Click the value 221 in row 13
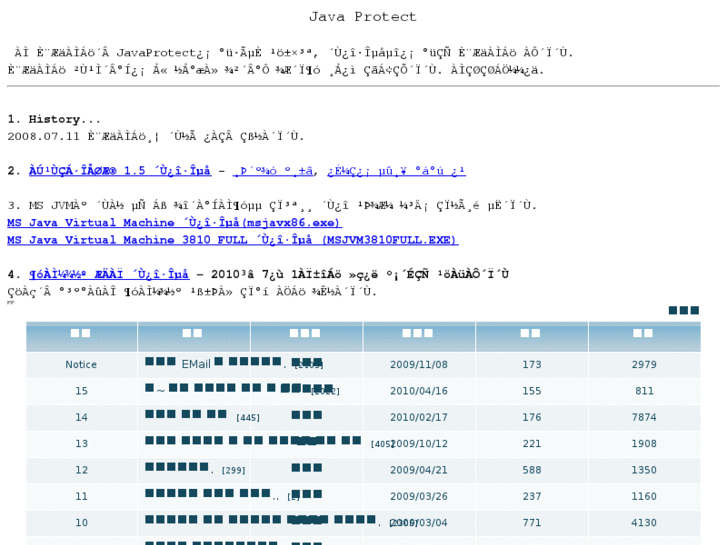The height and width of the screenshot is (545, 727). (532, 444)
